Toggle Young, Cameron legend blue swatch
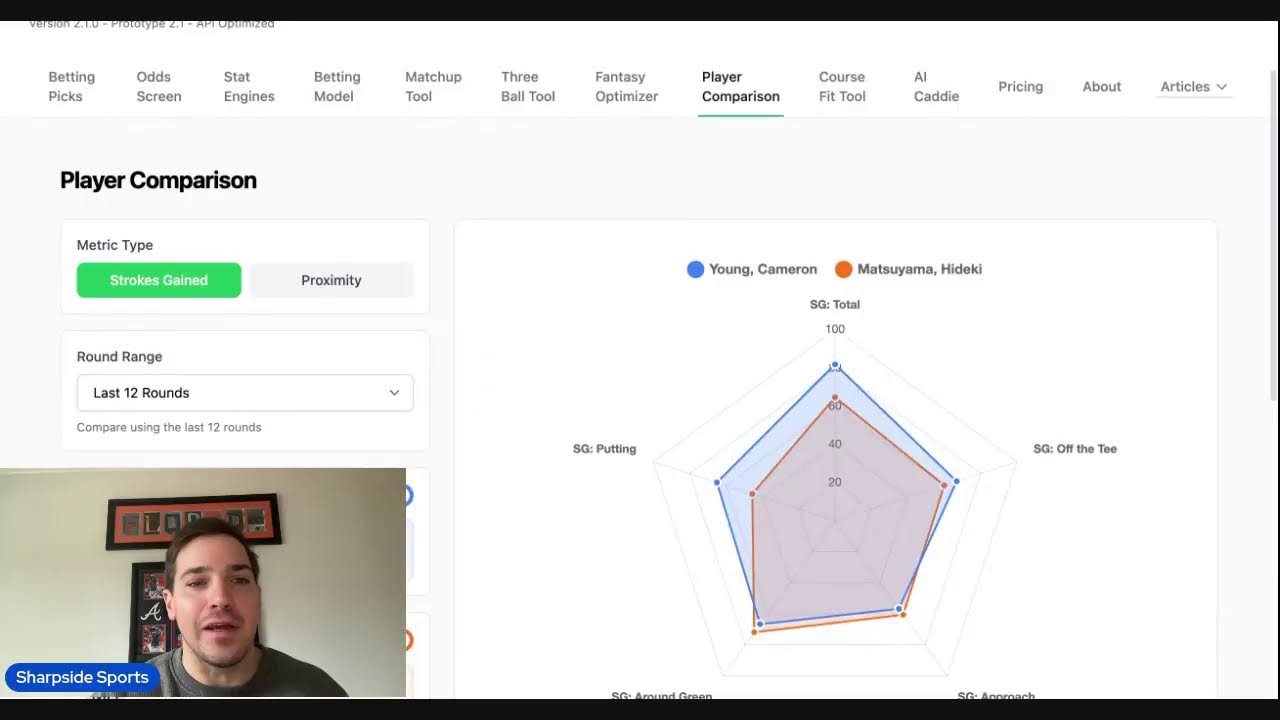 [x=695, y=269]
